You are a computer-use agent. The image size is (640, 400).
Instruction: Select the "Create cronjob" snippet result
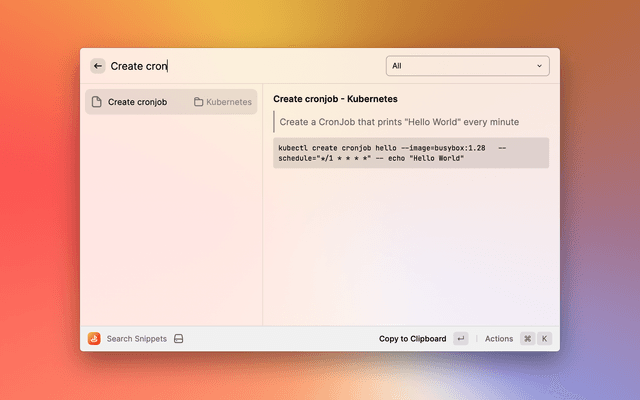pyautogui.click(x=138, y=102)
